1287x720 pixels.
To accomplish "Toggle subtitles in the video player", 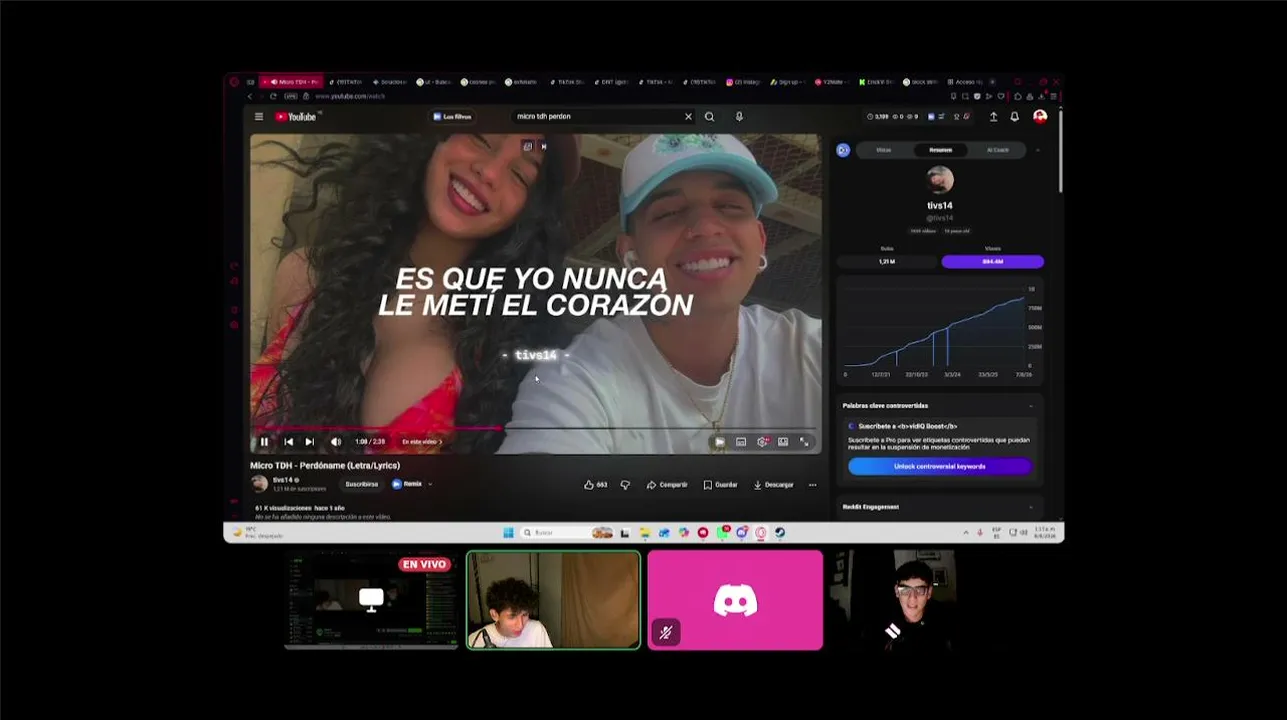I will coord(741,442).
